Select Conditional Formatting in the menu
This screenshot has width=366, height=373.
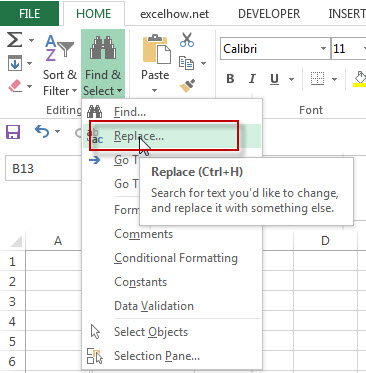point(172,258)
